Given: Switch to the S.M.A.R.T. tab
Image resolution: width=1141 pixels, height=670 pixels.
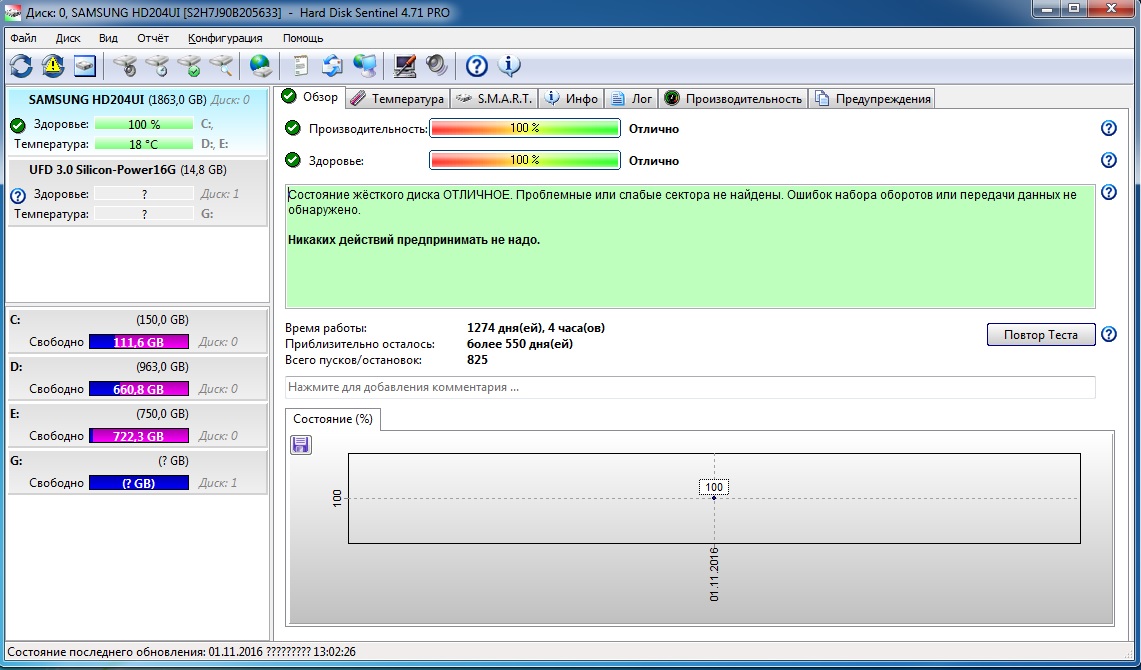Looking at the screenshot, I should click(495, 98).
